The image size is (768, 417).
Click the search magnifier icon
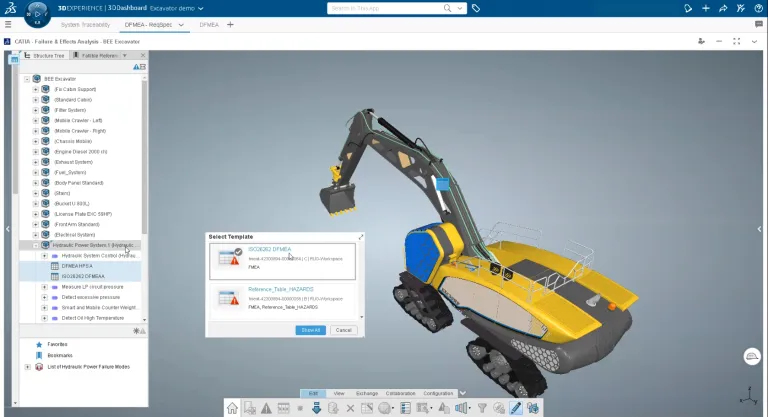447,8
